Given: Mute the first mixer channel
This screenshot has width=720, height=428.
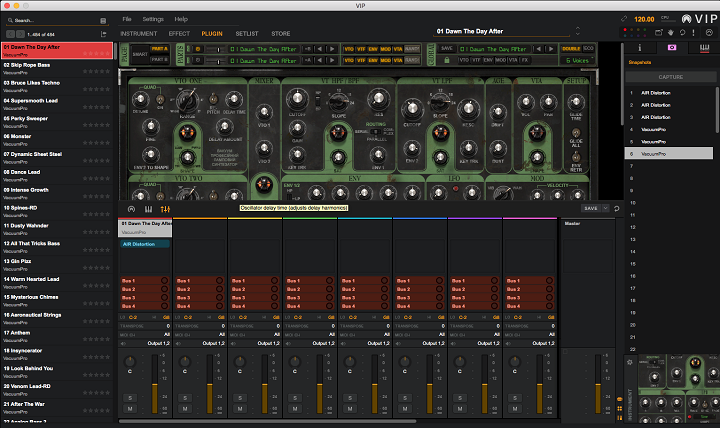Looking at the screenshot, I should (130, 409).
